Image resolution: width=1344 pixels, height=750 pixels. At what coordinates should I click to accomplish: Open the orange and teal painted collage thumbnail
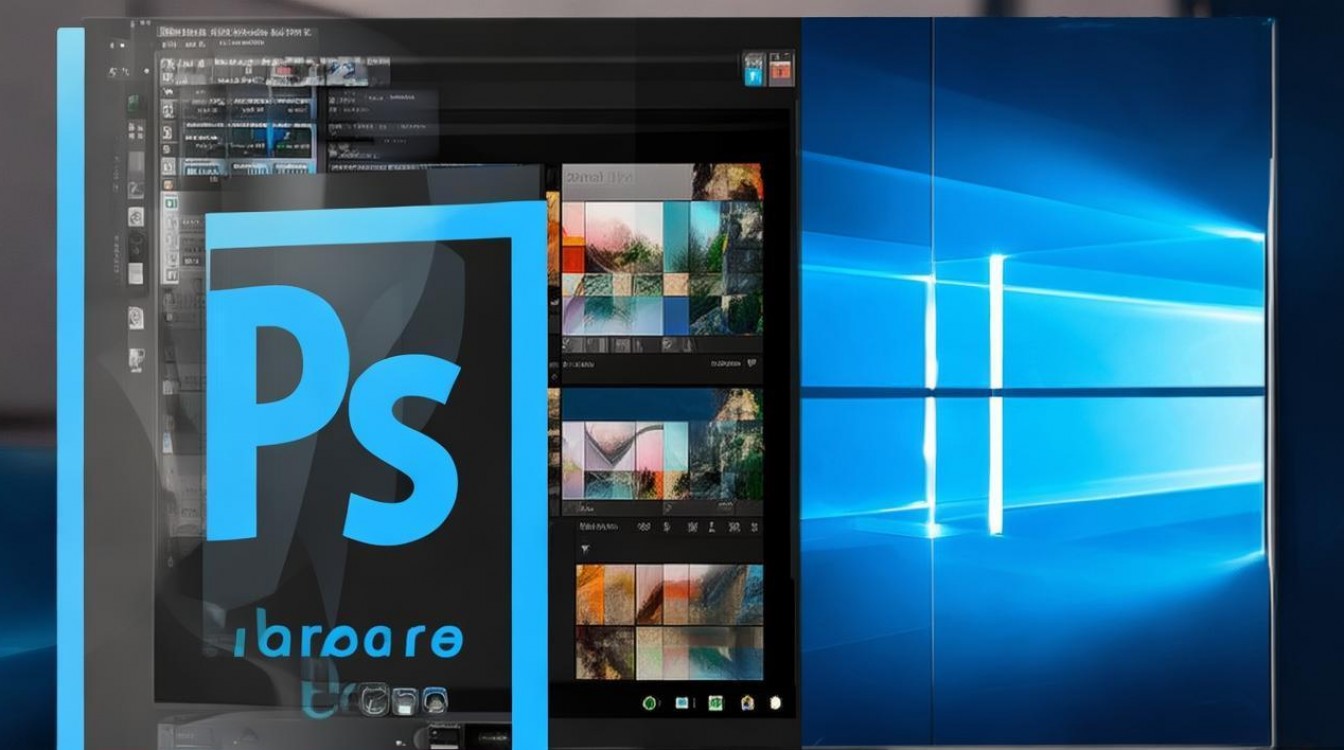669,622
